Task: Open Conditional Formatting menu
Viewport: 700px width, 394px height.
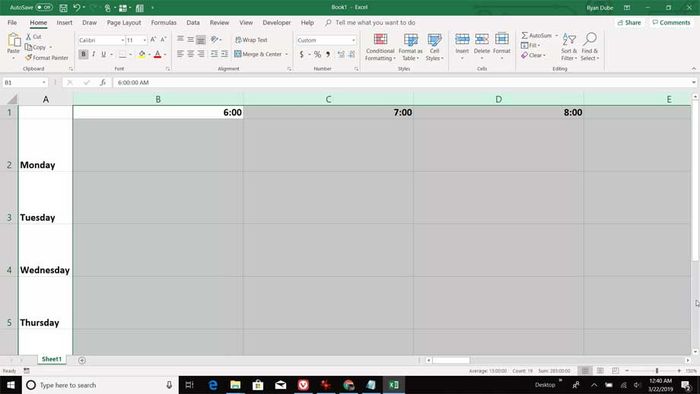Action: 380,47
